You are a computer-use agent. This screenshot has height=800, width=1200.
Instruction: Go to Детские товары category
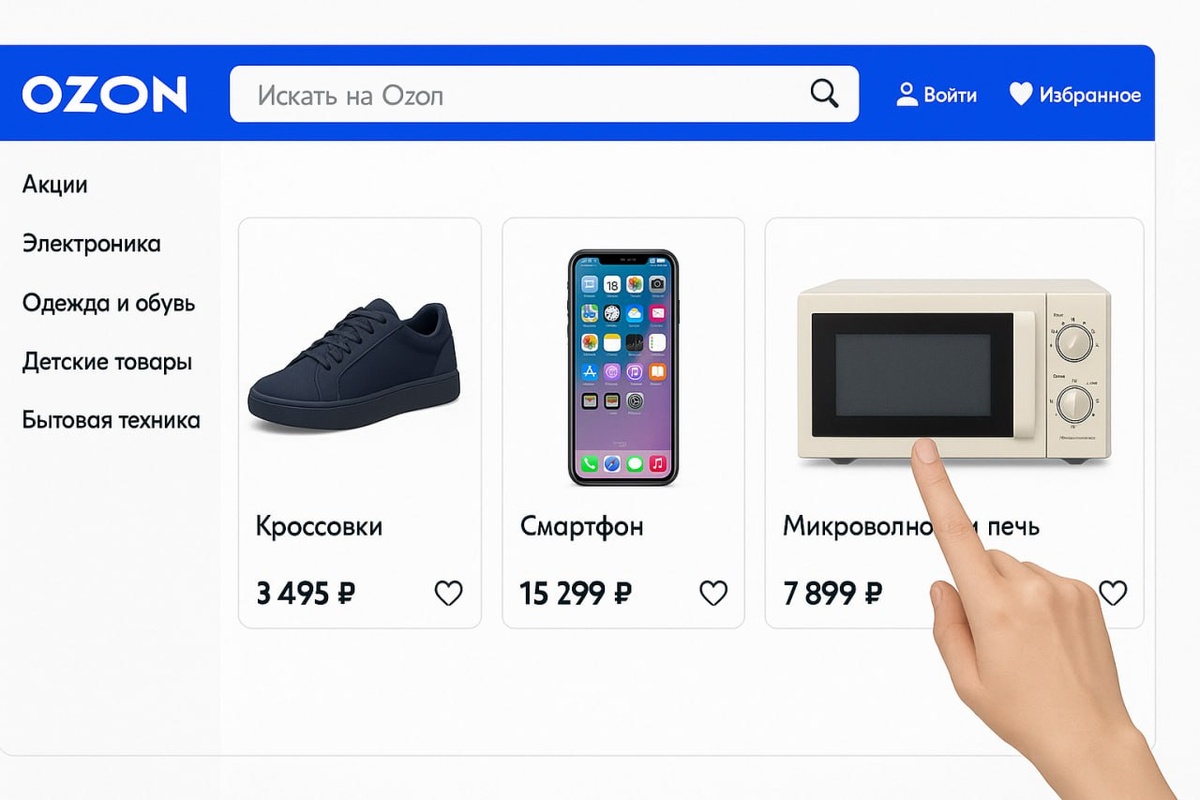click(x=107, y=362)
